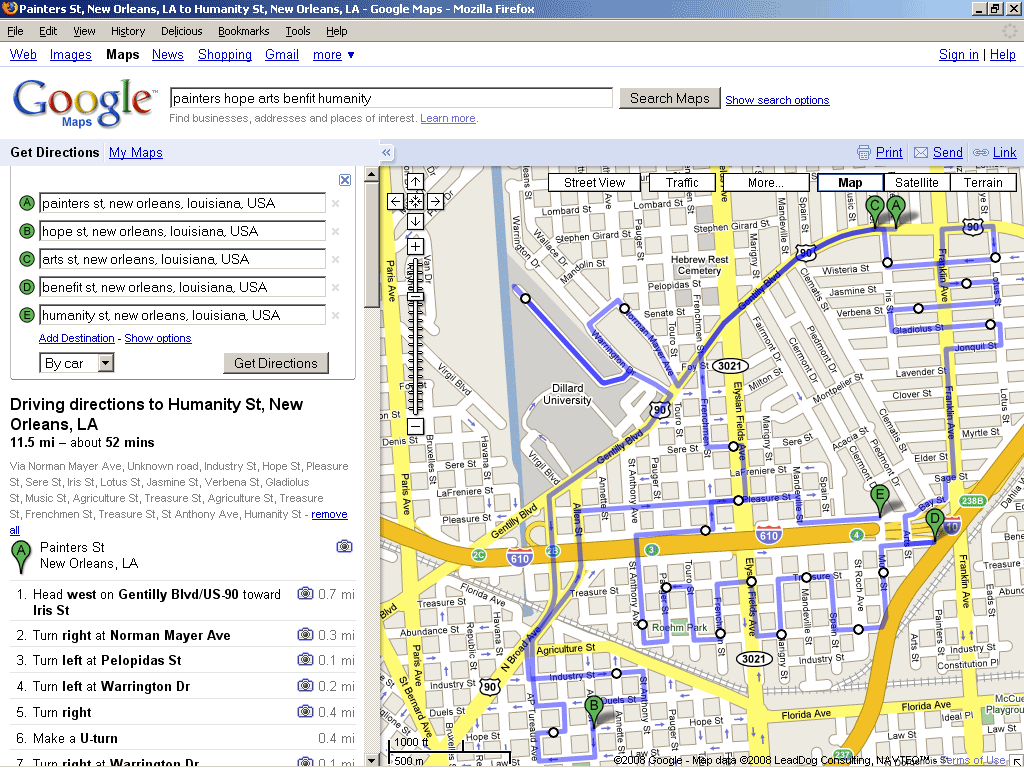Image resolution: width=1024 pixels, height=768 pixels.
Task: Switch map to Terrain view
Action: [x=983, y=183]
